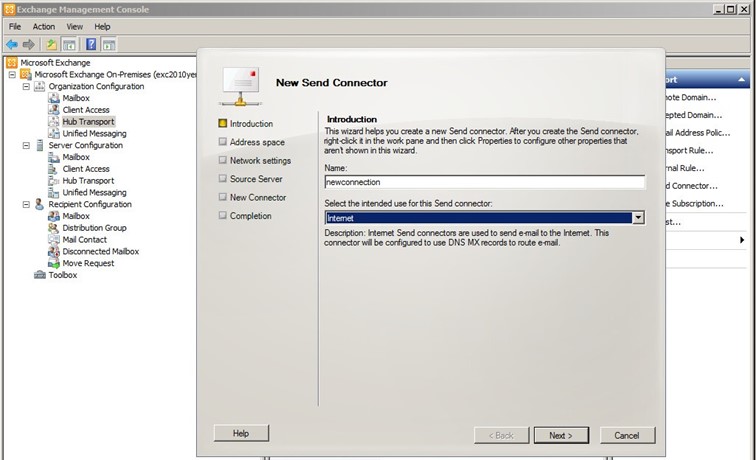Click the Journal Rule action link
The height and width of the screenshot is (460, 756).
point(685,168)
